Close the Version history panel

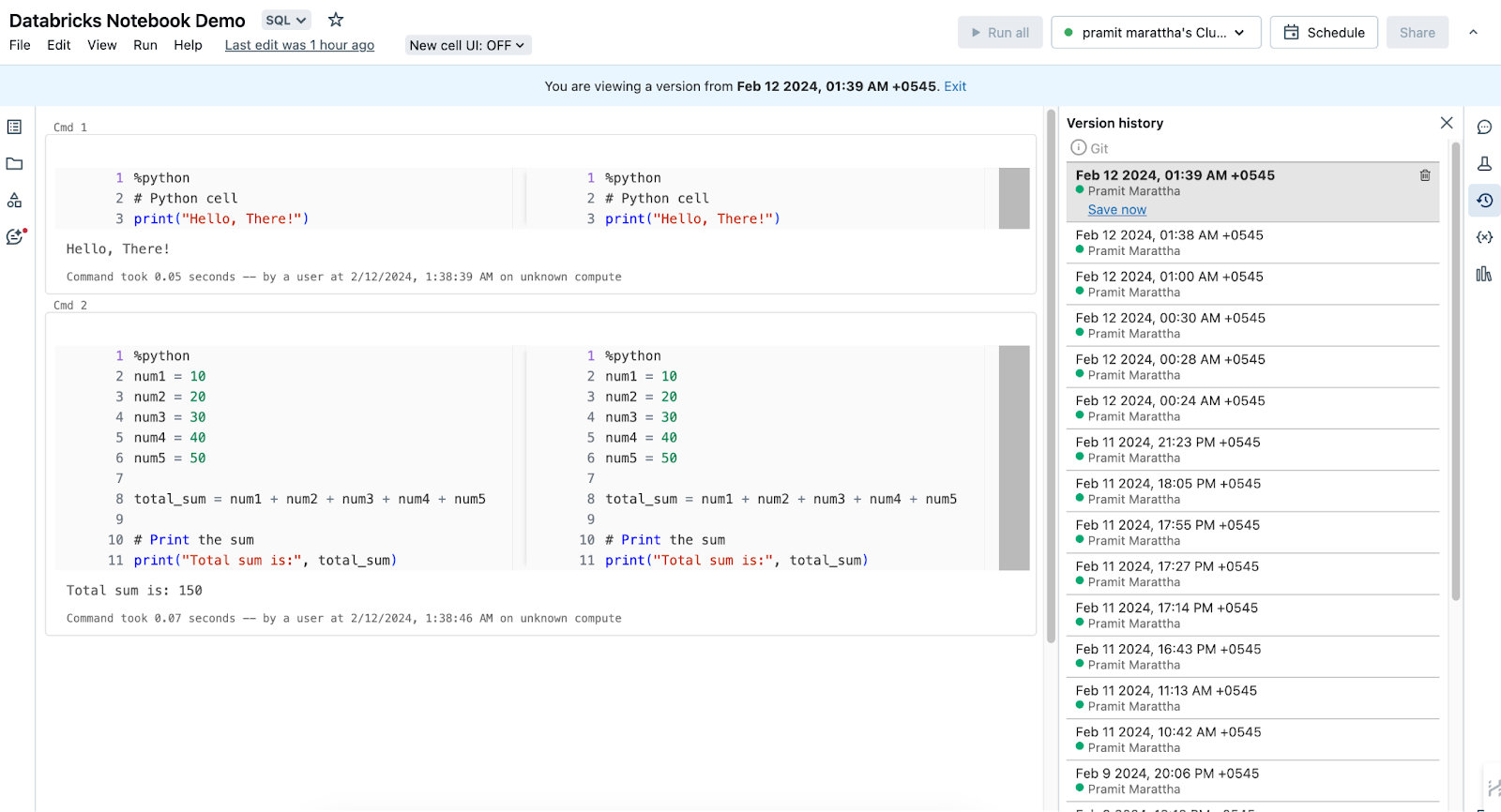(x=1447, y=123)
